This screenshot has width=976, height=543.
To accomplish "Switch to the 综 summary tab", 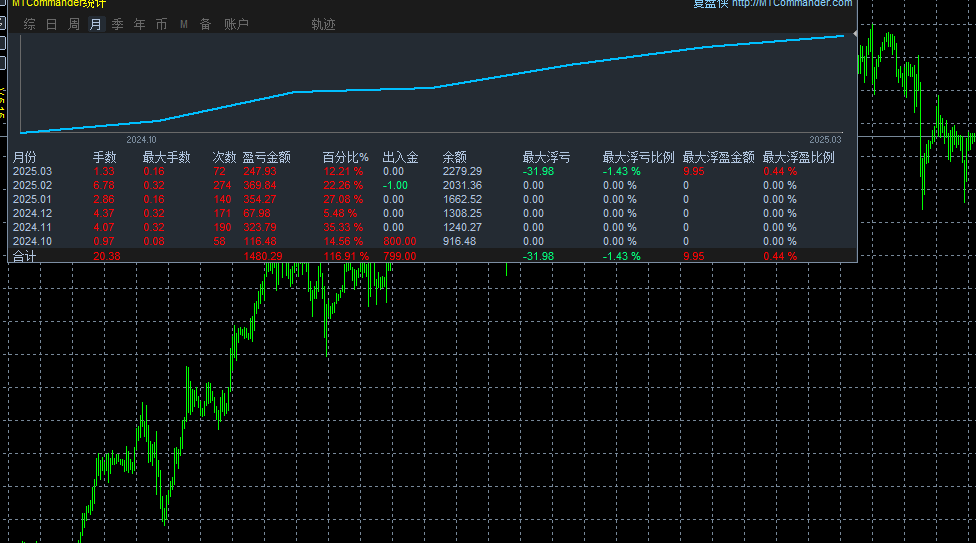I will pos(29,24).
